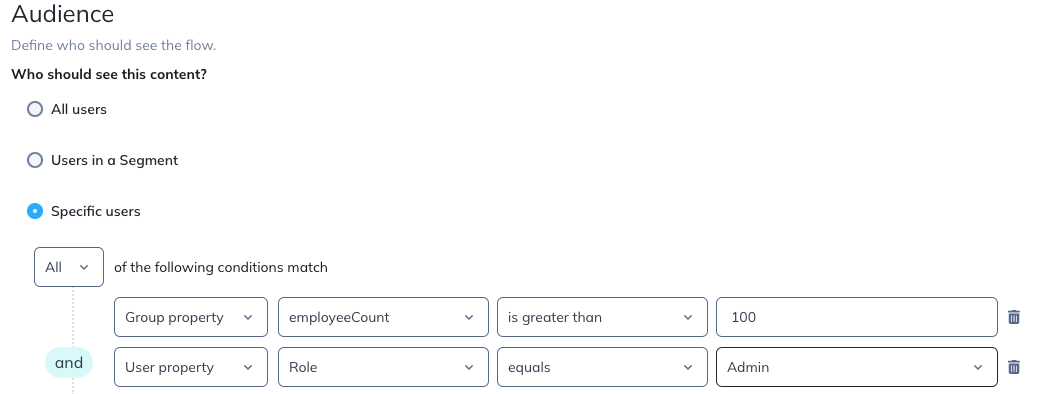The width and height of the screenshot is (1037, 394).
Task: Delete the employeeCount condition with trash icon
Action: click(1014, 317)
